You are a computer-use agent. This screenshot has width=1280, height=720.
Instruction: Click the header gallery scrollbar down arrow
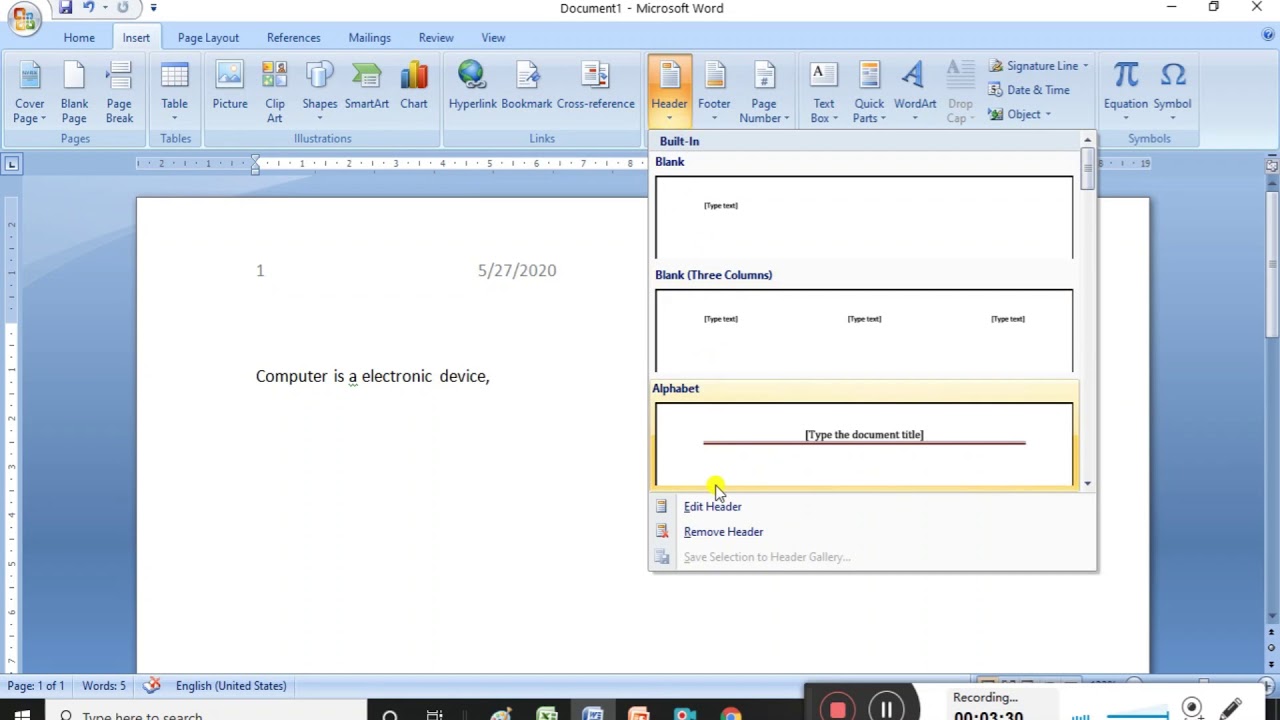pyautogui.click(x=1087, y=484)
